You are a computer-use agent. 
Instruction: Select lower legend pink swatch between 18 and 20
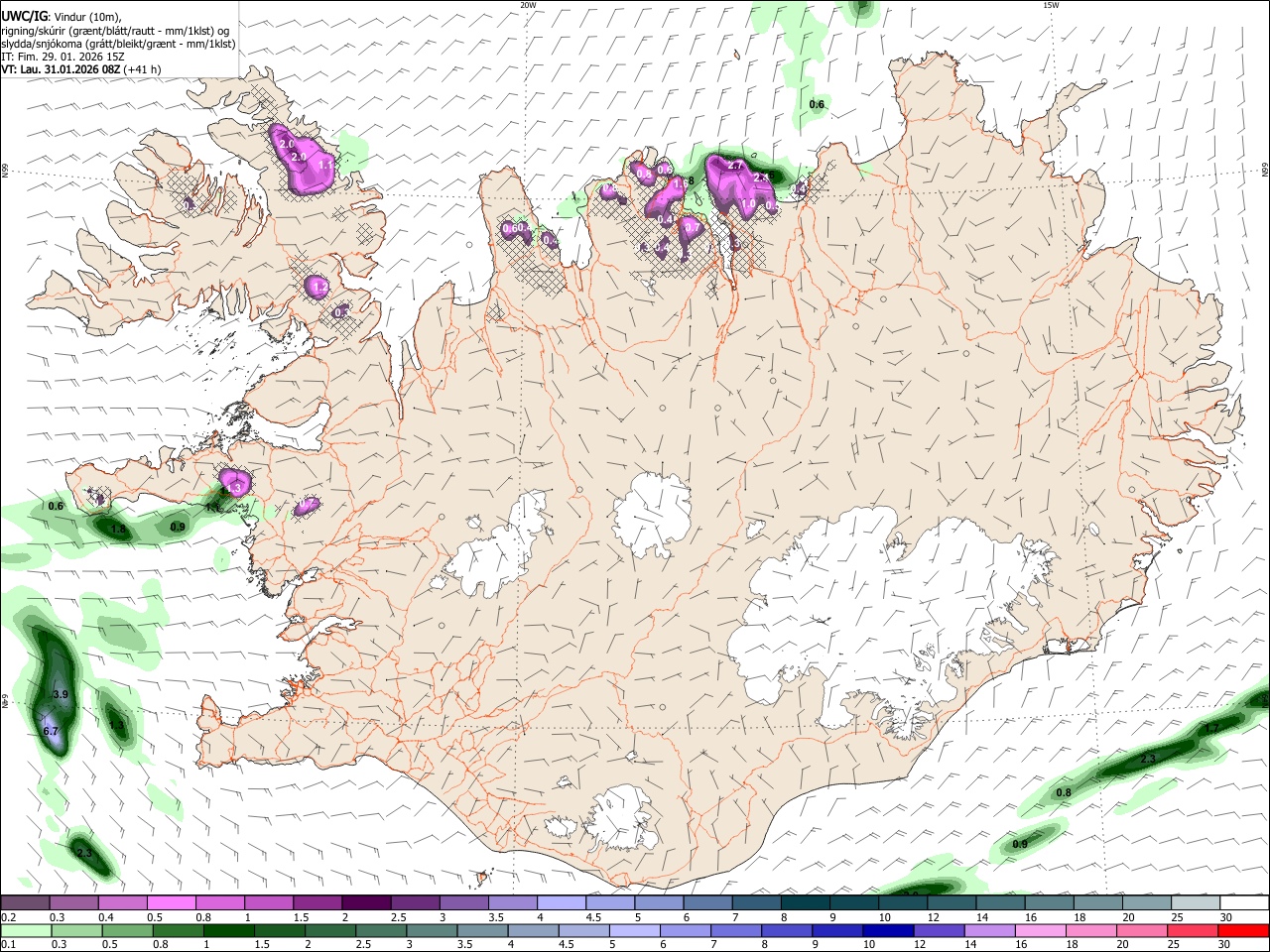pos(1091,930)
